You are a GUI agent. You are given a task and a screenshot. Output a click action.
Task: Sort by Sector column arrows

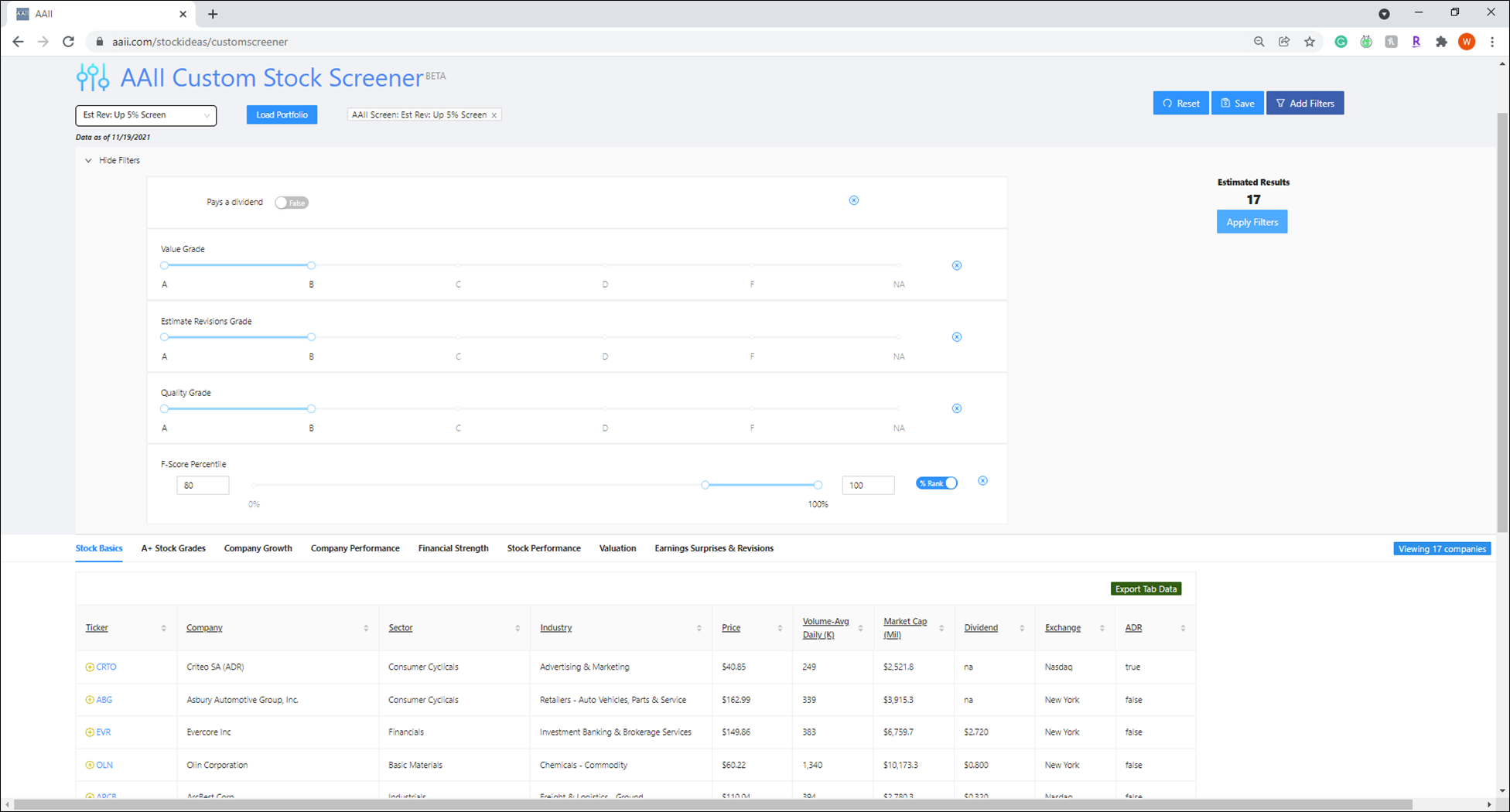pyautogui.click(x=518, y=628)
